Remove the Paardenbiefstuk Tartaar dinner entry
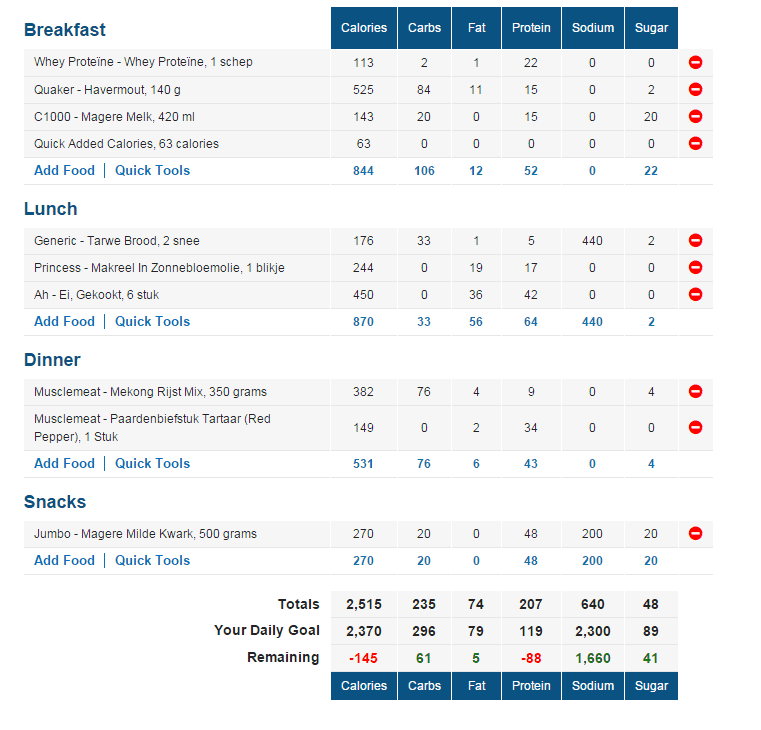Screen dimensions: 761x730 [x=696, y=427]
